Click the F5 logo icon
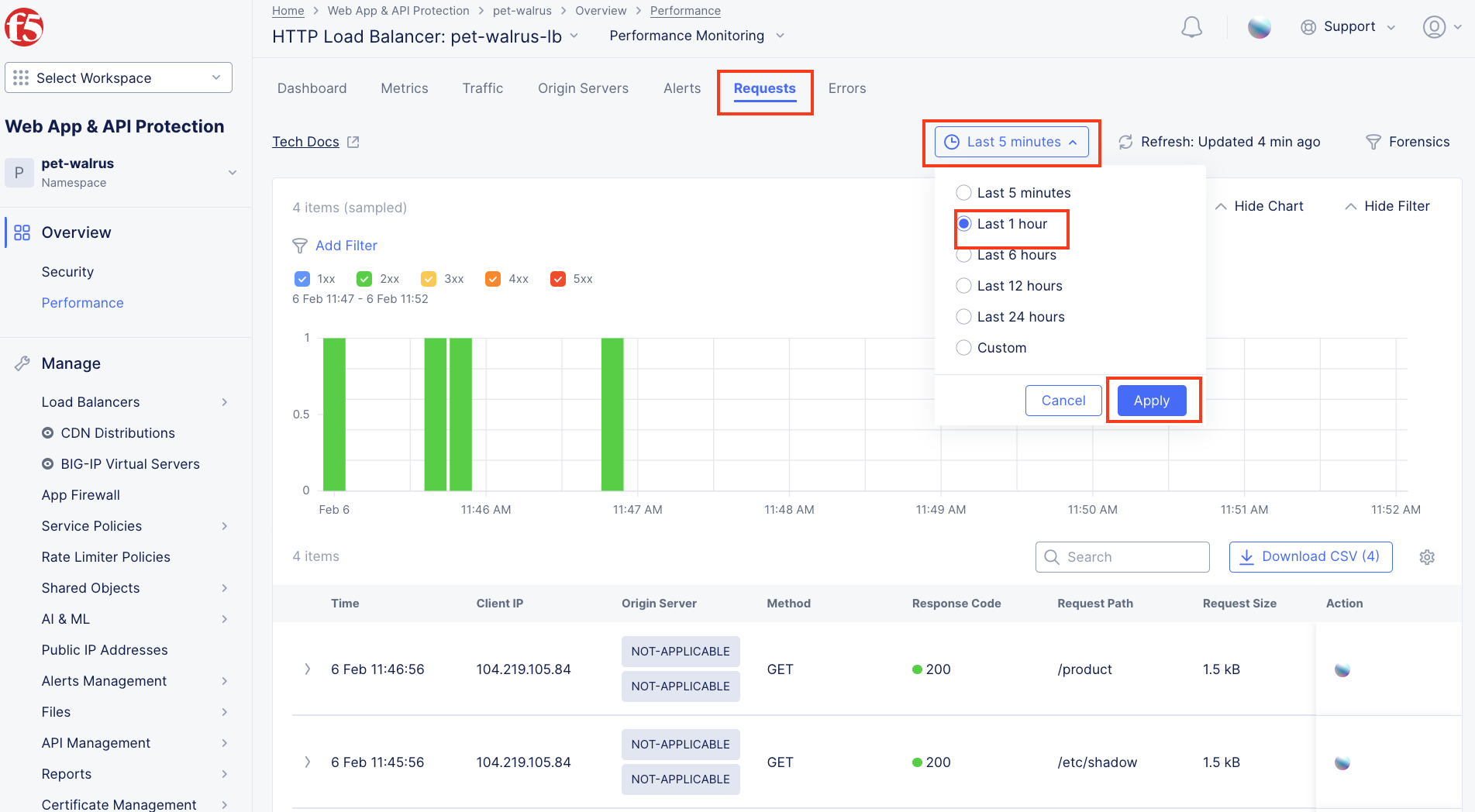 point(24,27)
